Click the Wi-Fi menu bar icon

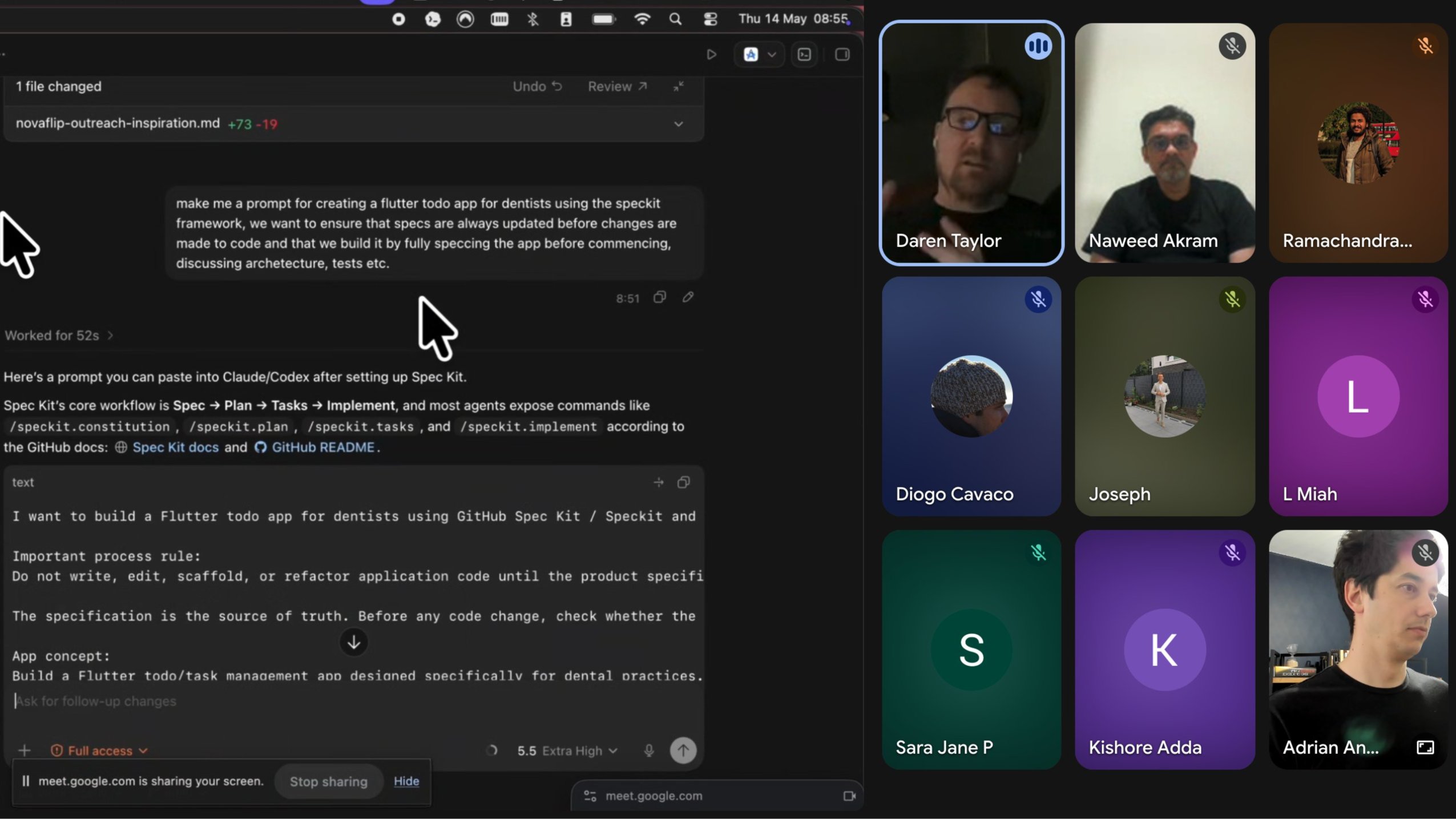coord(642,19)
